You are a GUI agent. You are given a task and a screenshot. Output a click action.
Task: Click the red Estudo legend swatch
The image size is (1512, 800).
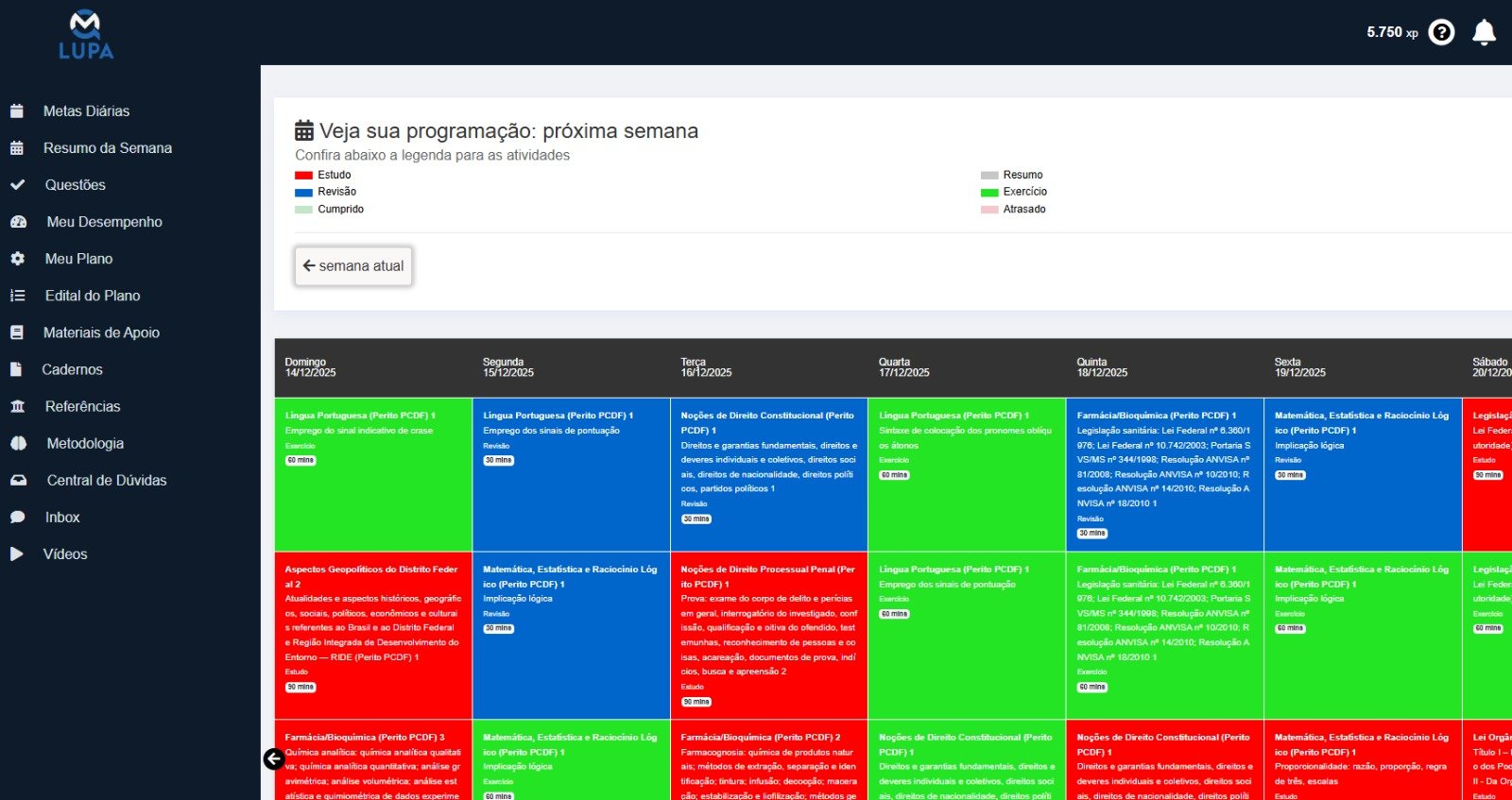(x=303, y=175)
